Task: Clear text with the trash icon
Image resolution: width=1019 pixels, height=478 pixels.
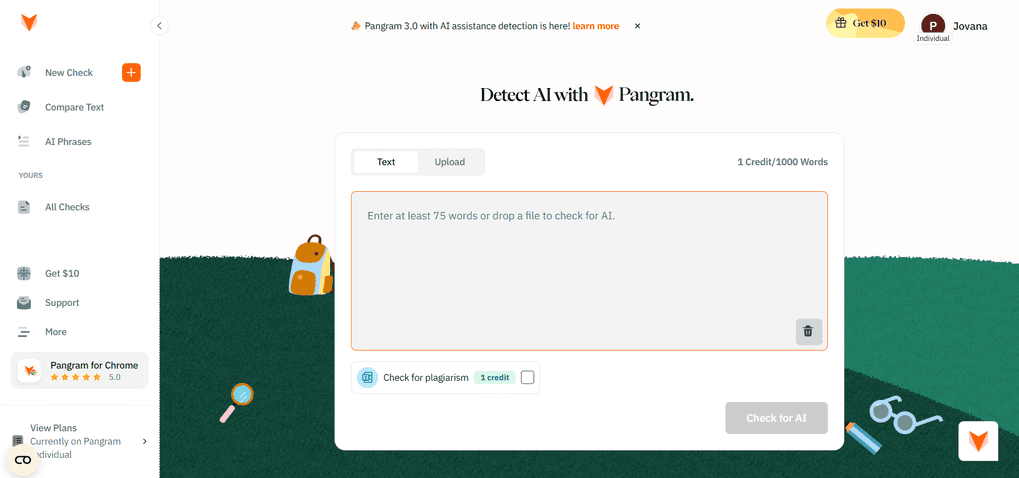Action: point(808,331)
